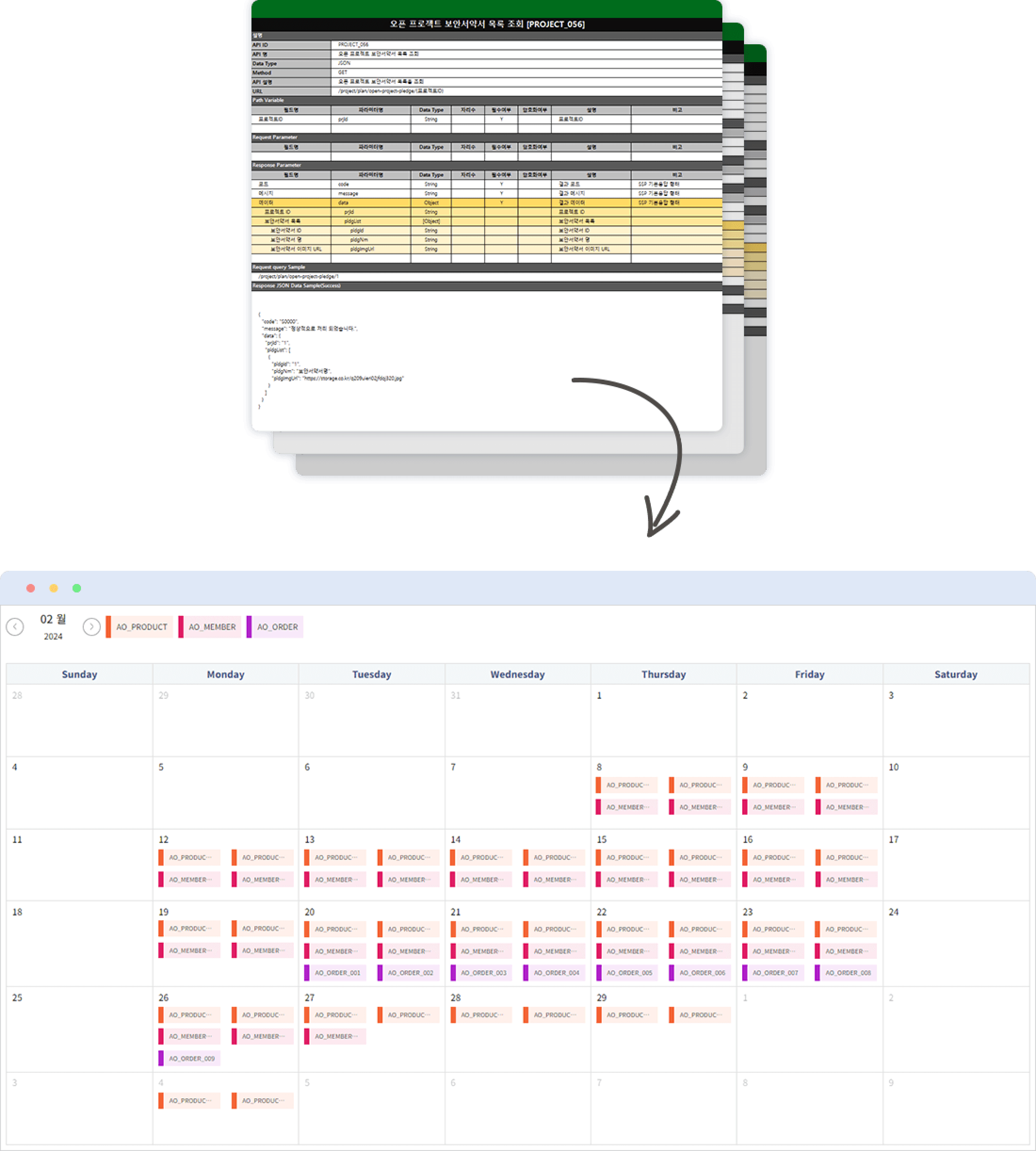Open the AO_ORDER_001 event

coord(335,973)
